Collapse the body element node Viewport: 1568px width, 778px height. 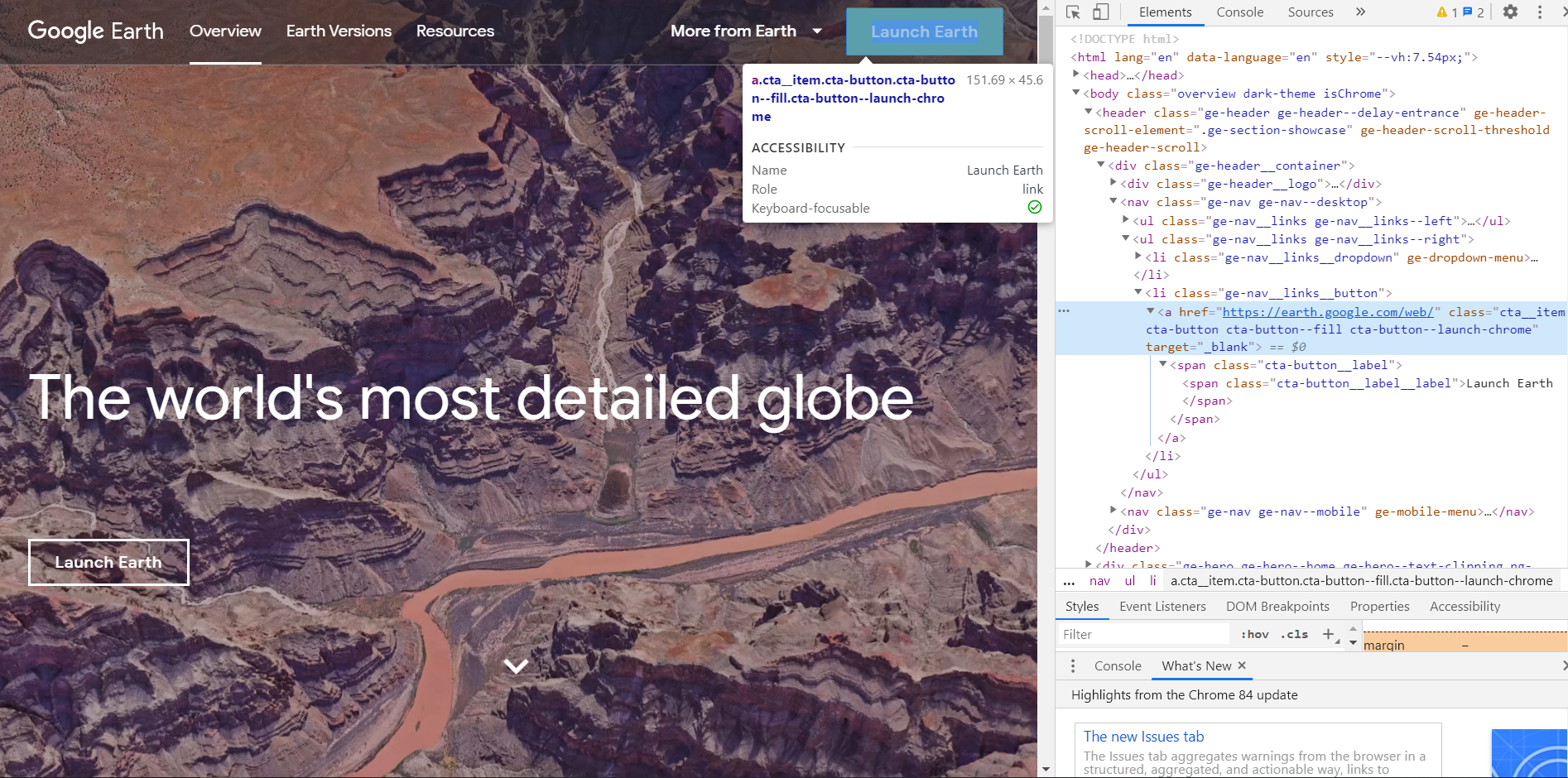point(1076,93)
